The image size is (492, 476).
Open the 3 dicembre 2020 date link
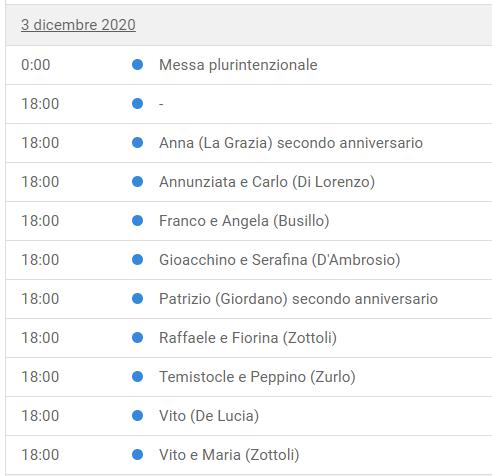tap(78, 25)
